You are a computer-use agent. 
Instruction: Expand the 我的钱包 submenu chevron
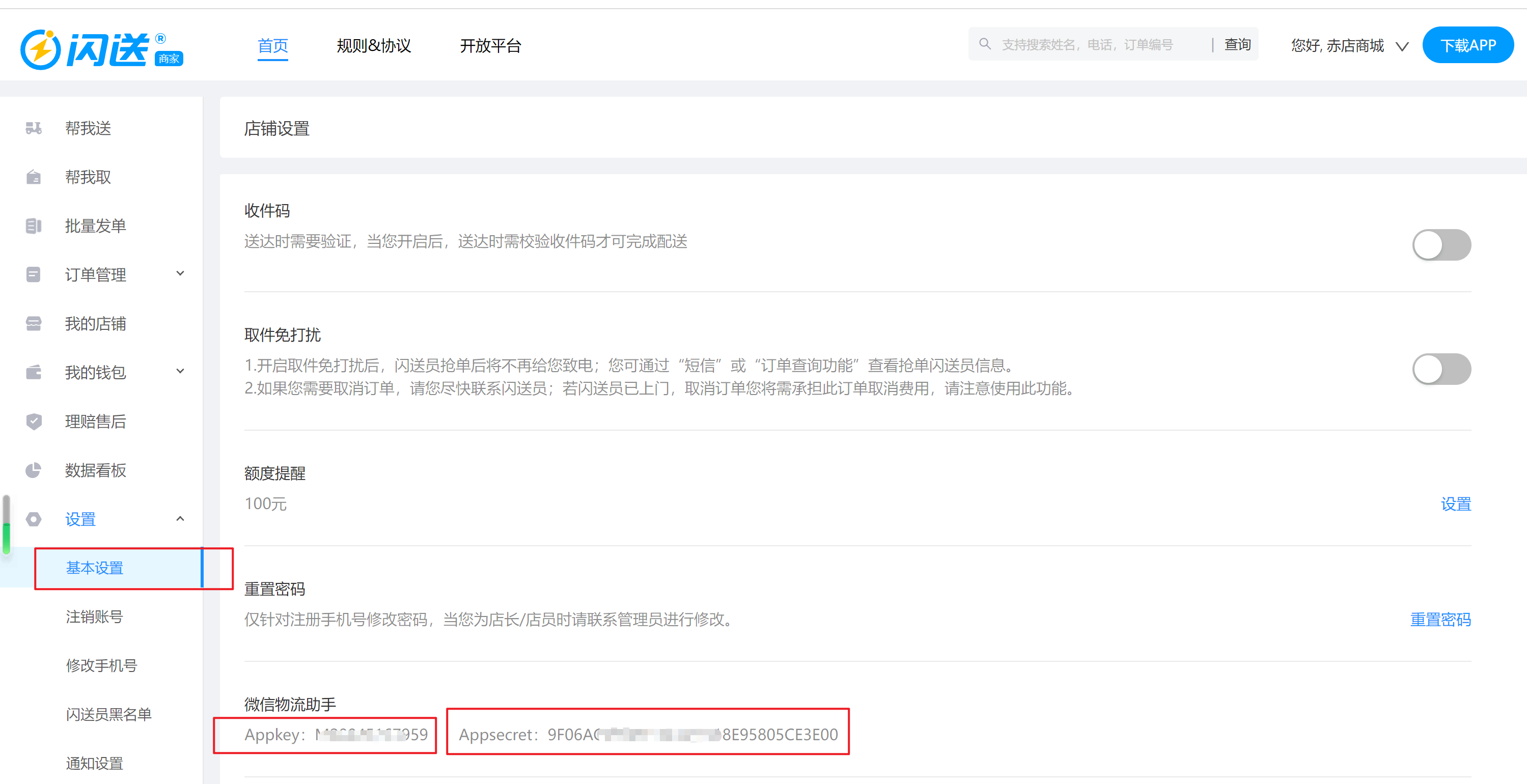180,372
